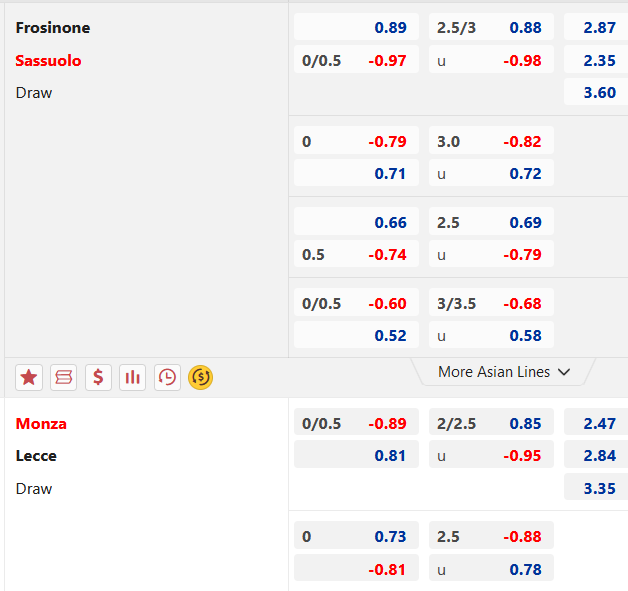
Task: Pick under odds -0.95 for Monza match
Action: coord(491,455)
